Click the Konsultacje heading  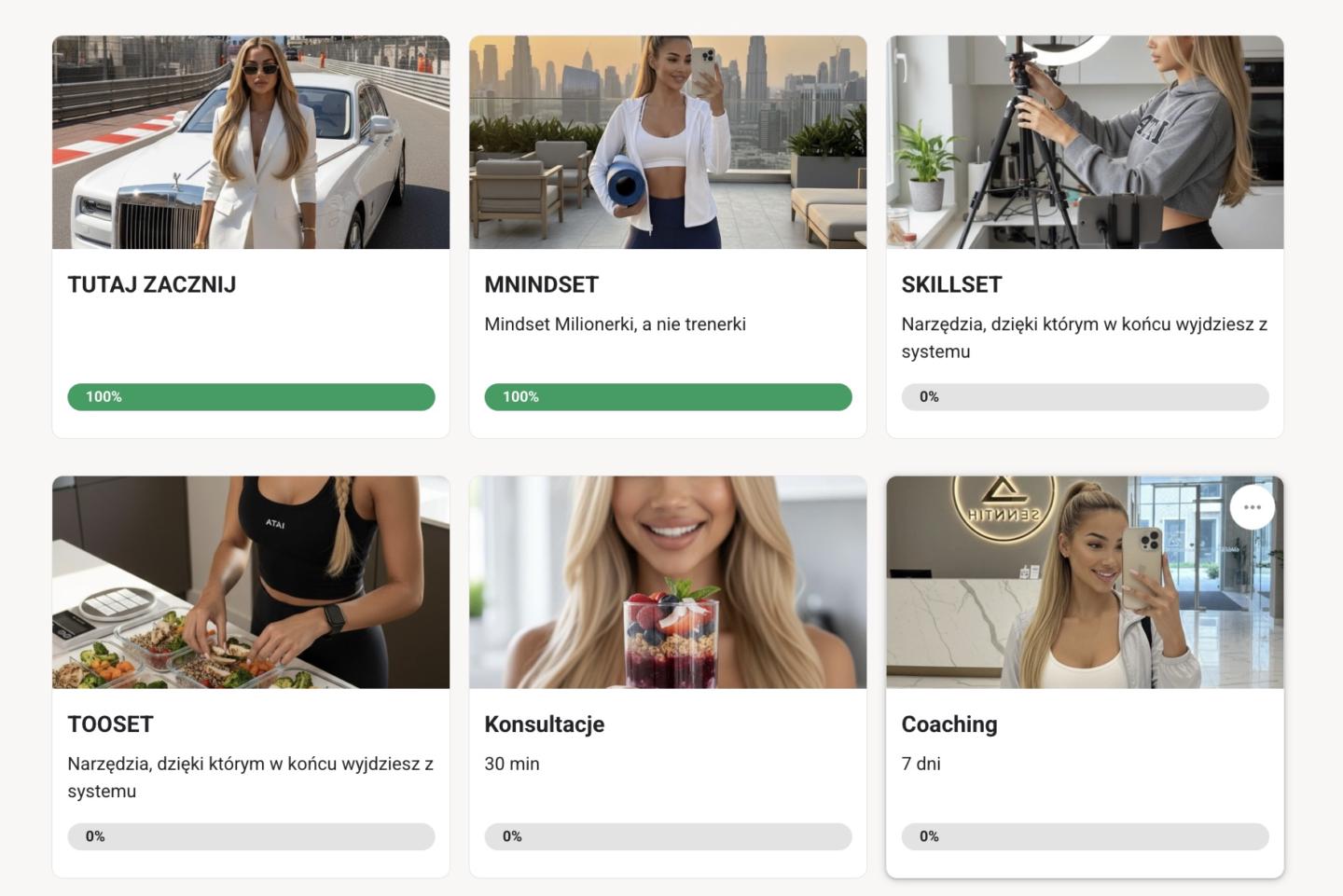[x=545, y=724]
